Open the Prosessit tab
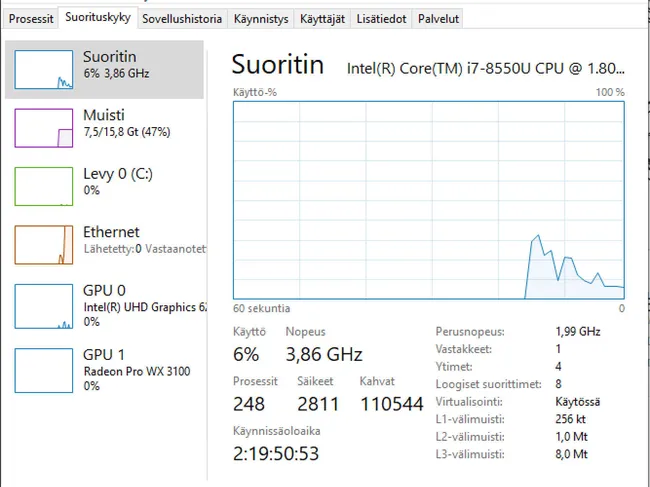 pos(31,19)
